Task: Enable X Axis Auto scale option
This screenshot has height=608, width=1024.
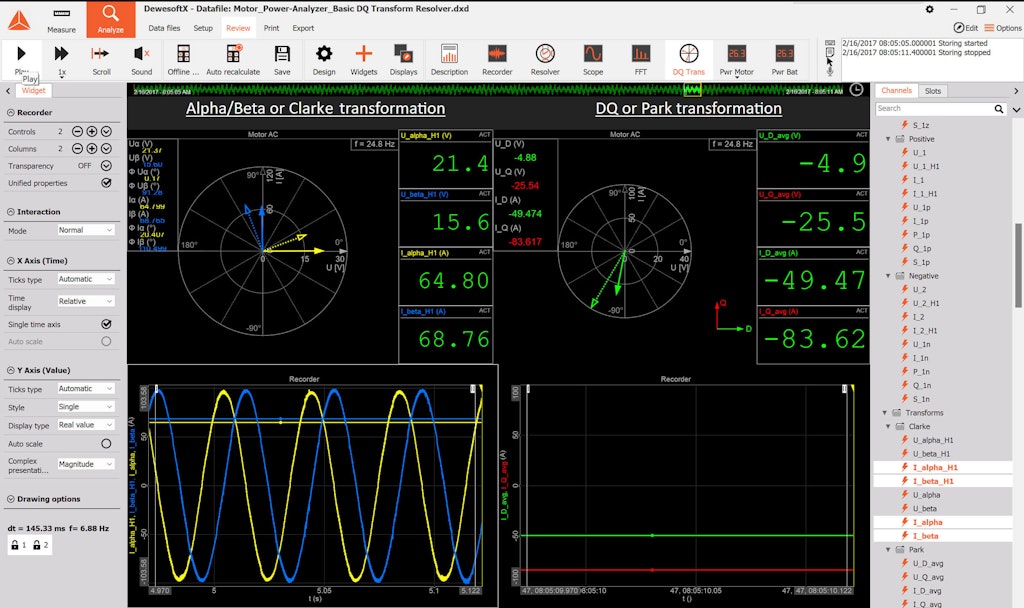Action: (106, 341)
